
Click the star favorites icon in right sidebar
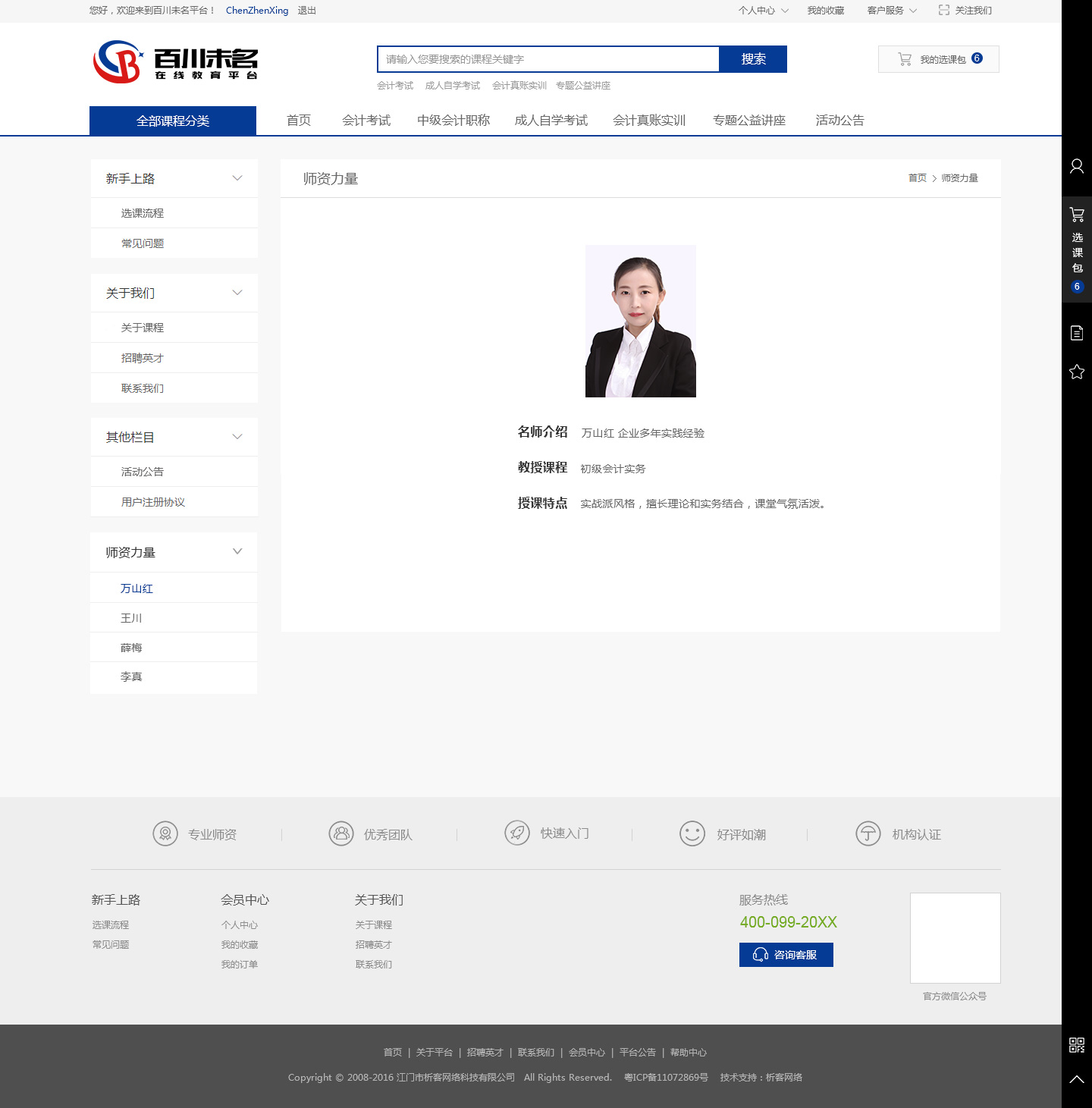(x=1076, y=372)
